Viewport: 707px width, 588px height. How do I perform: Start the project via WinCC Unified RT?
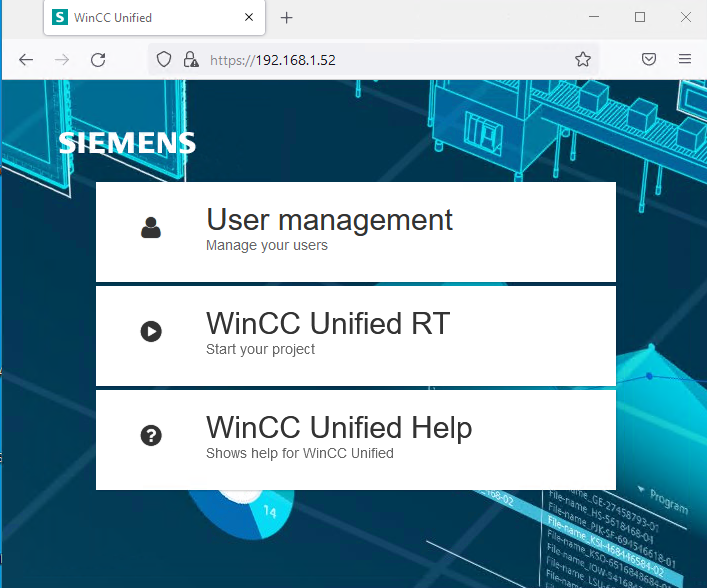point(328,323)
